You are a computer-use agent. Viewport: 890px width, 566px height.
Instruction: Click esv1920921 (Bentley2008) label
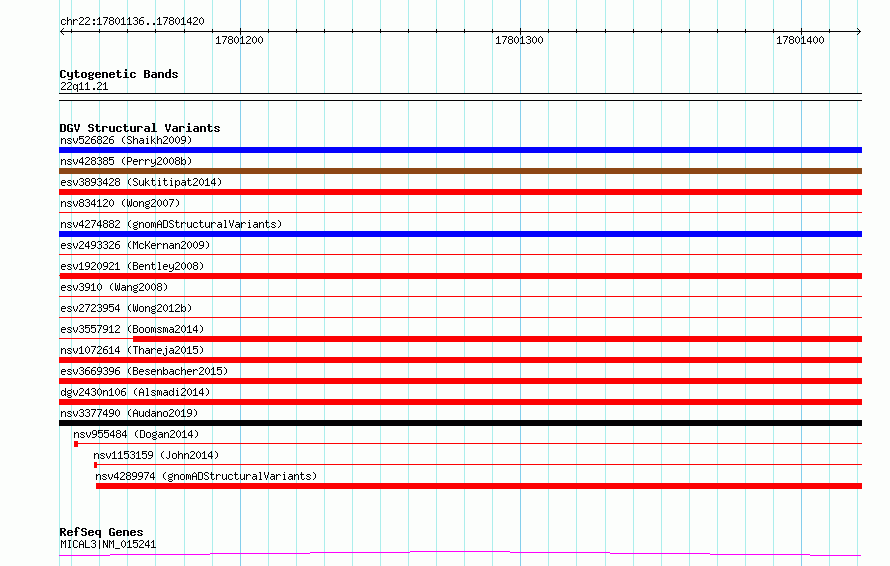tap(132, 266)
